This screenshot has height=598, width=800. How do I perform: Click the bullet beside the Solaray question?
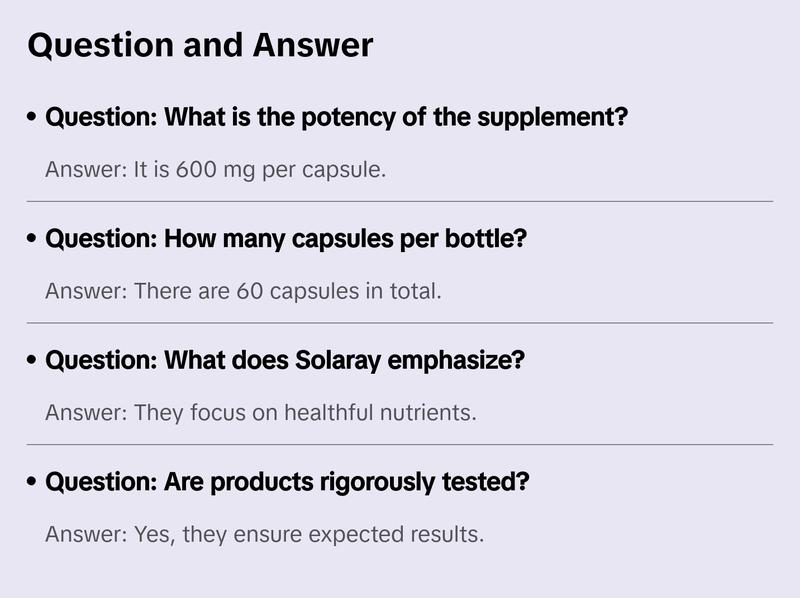tap(33, 360)
